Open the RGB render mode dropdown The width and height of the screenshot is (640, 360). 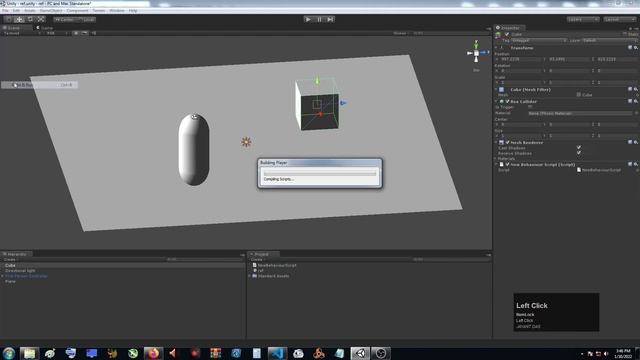(x=56, y=33)
